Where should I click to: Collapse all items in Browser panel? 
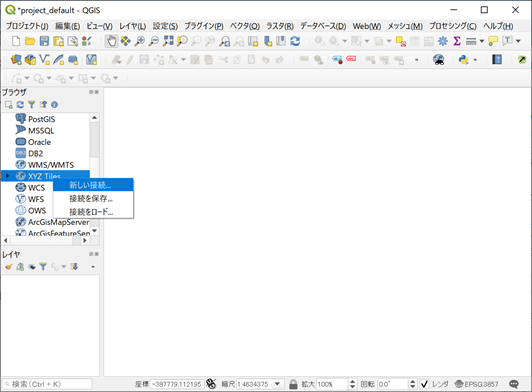(x=43, y=105)
